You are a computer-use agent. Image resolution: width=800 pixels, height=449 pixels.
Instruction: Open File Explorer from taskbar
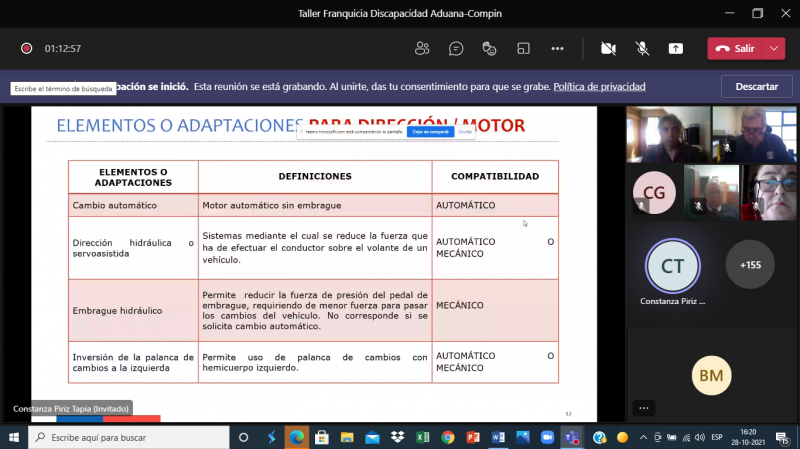click(x=347, y=437)
